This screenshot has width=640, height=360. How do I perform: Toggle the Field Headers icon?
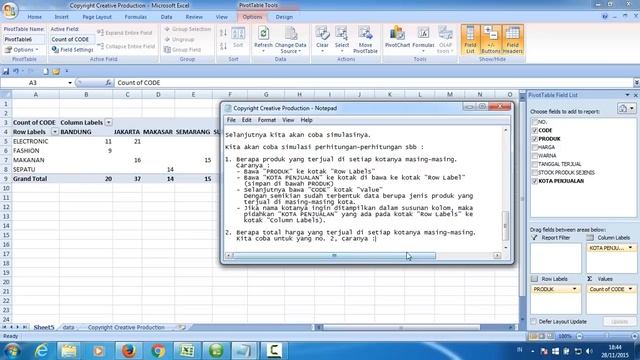pyautogui.click(x=512, y=39)
